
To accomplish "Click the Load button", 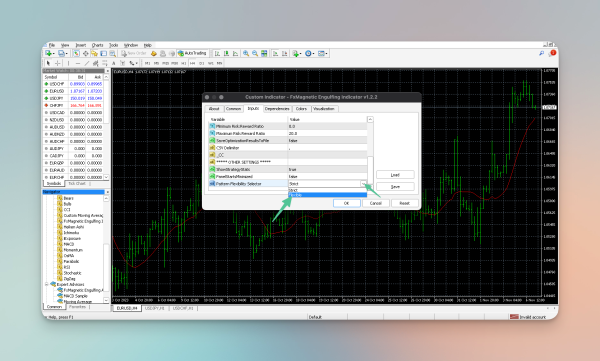I will [395, 175].
